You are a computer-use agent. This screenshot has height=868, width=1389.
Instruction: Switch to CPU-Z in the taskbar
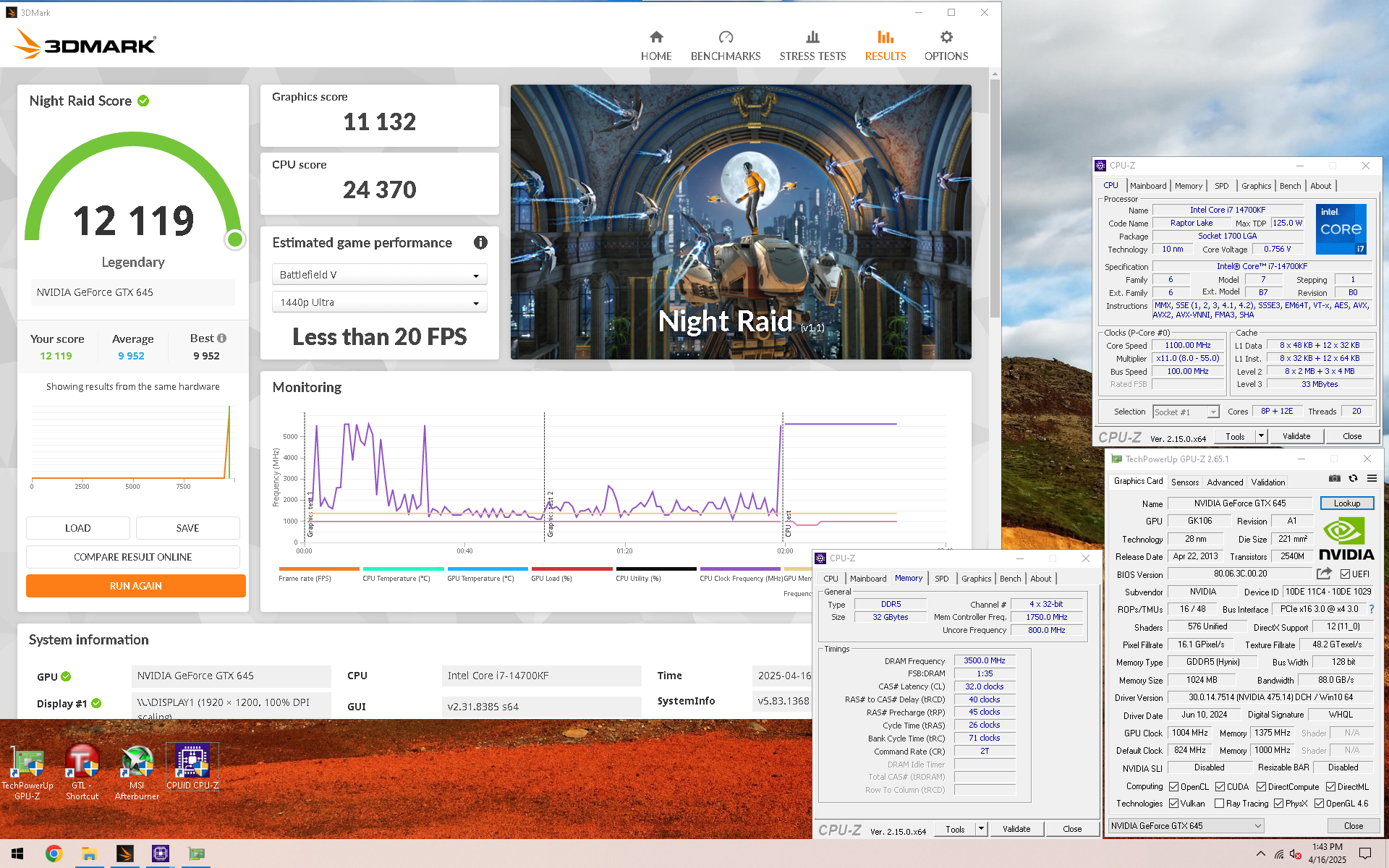click(x=160, y=854)
